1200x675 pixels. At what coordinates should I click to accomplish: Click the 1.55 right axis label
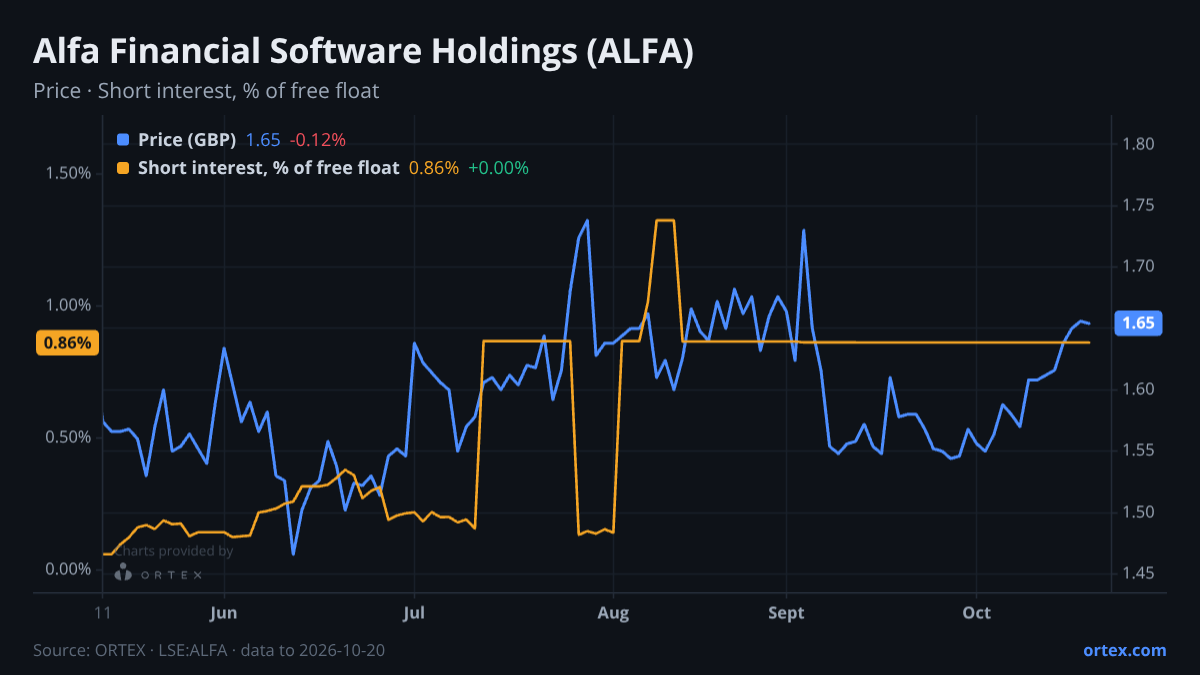click(x=1138, y=450)
